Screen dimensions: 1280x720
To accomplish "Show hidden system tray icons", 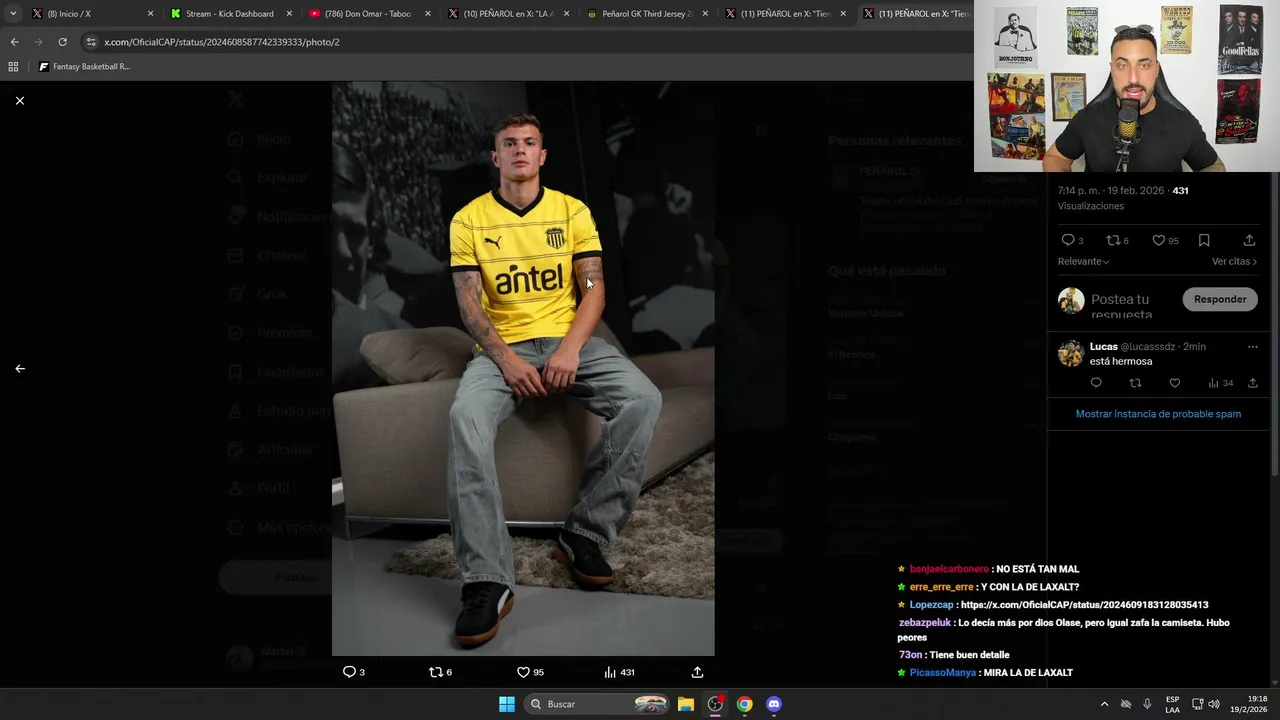I will (1104, 704).
